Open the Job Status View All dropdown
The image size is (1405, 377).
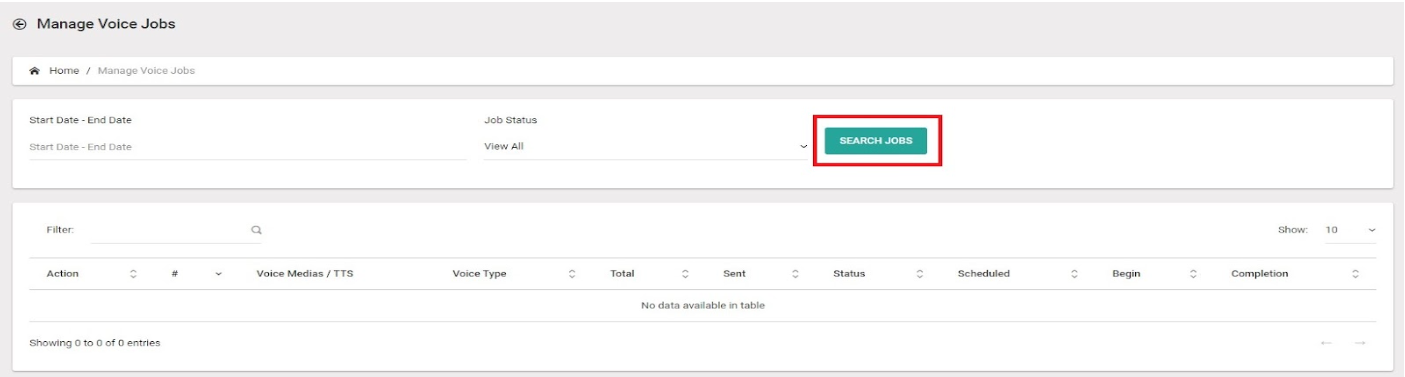tap(645, 147)
